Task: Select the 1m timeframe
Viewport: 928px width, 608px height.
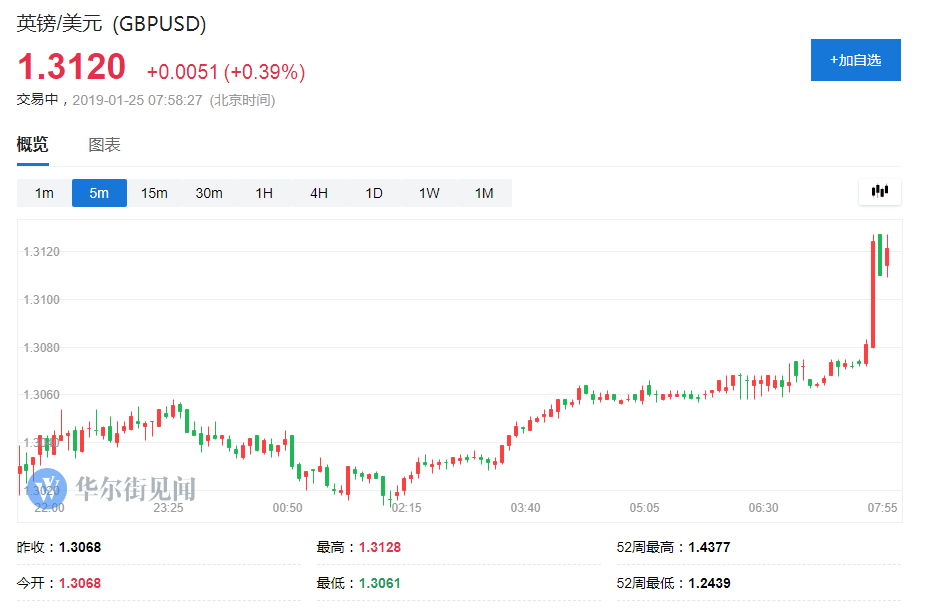Action: 44,193
